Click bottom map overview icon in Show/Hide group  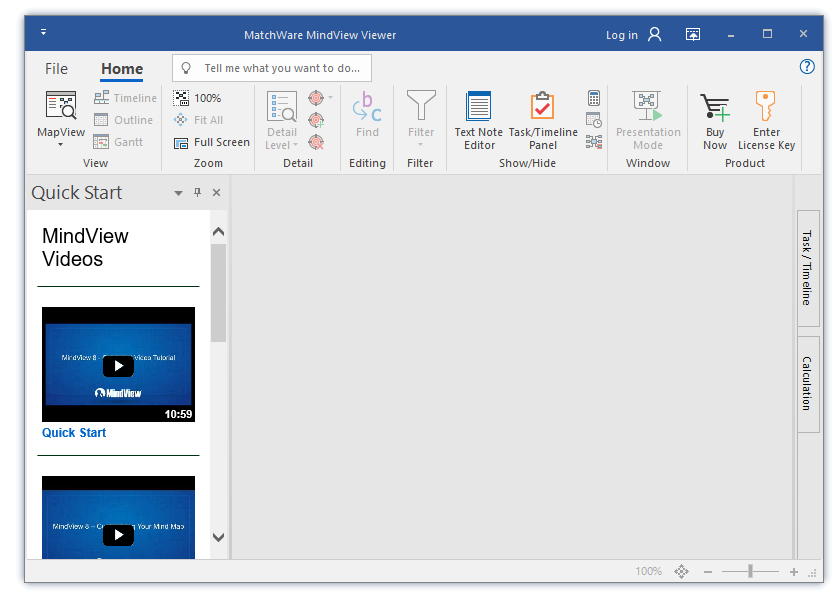594,142
